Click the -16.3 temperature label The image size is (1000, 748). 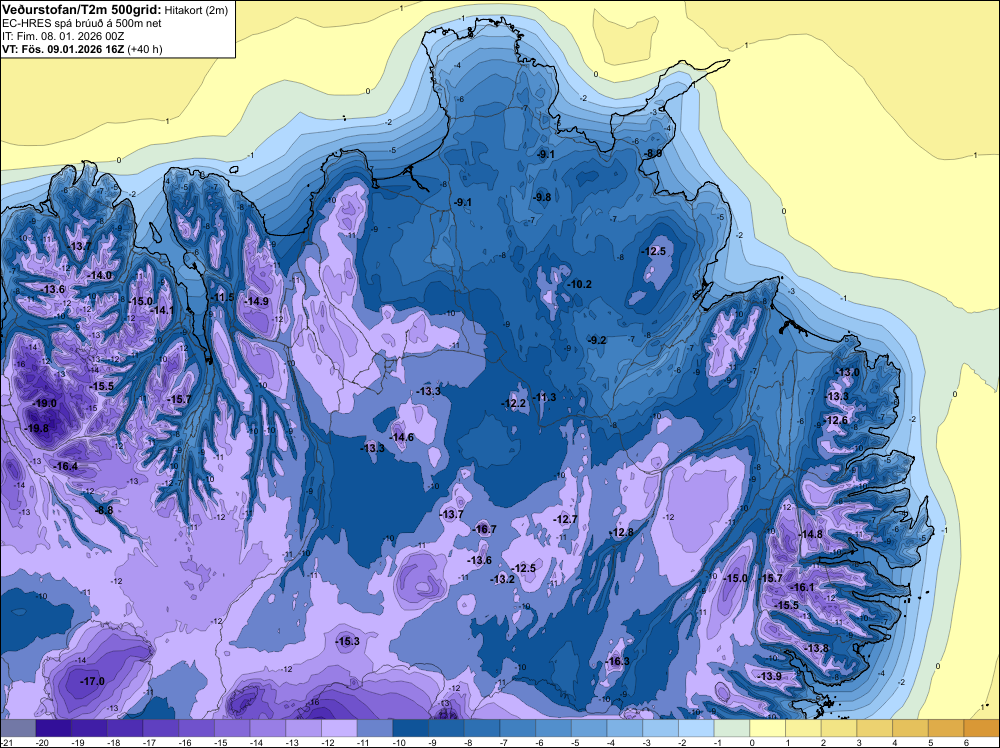(617, 661)
